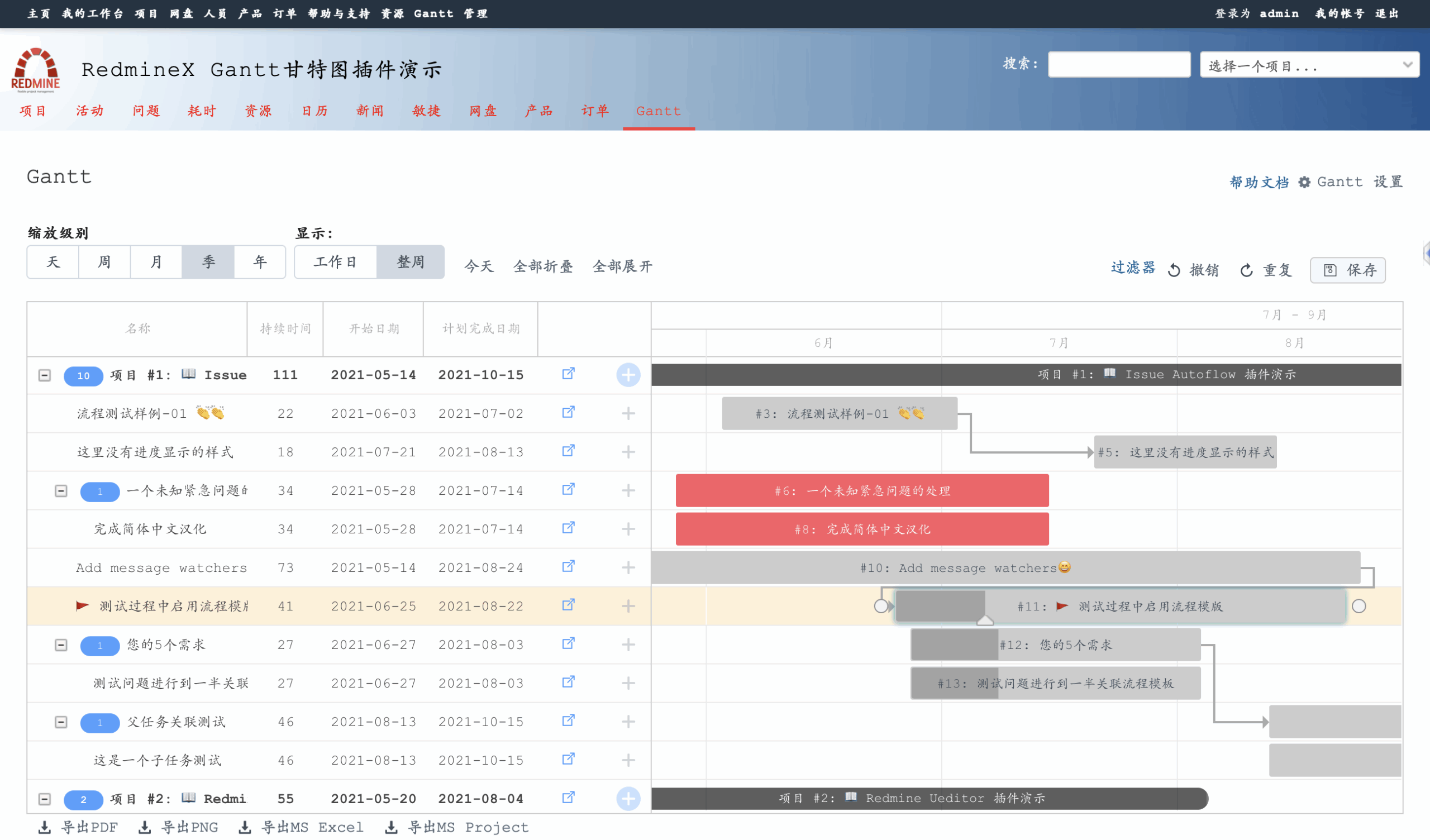This screenshot has width=1430, height=840.
Task: Click the 全部展开 button
Action: tap(622, 266)
